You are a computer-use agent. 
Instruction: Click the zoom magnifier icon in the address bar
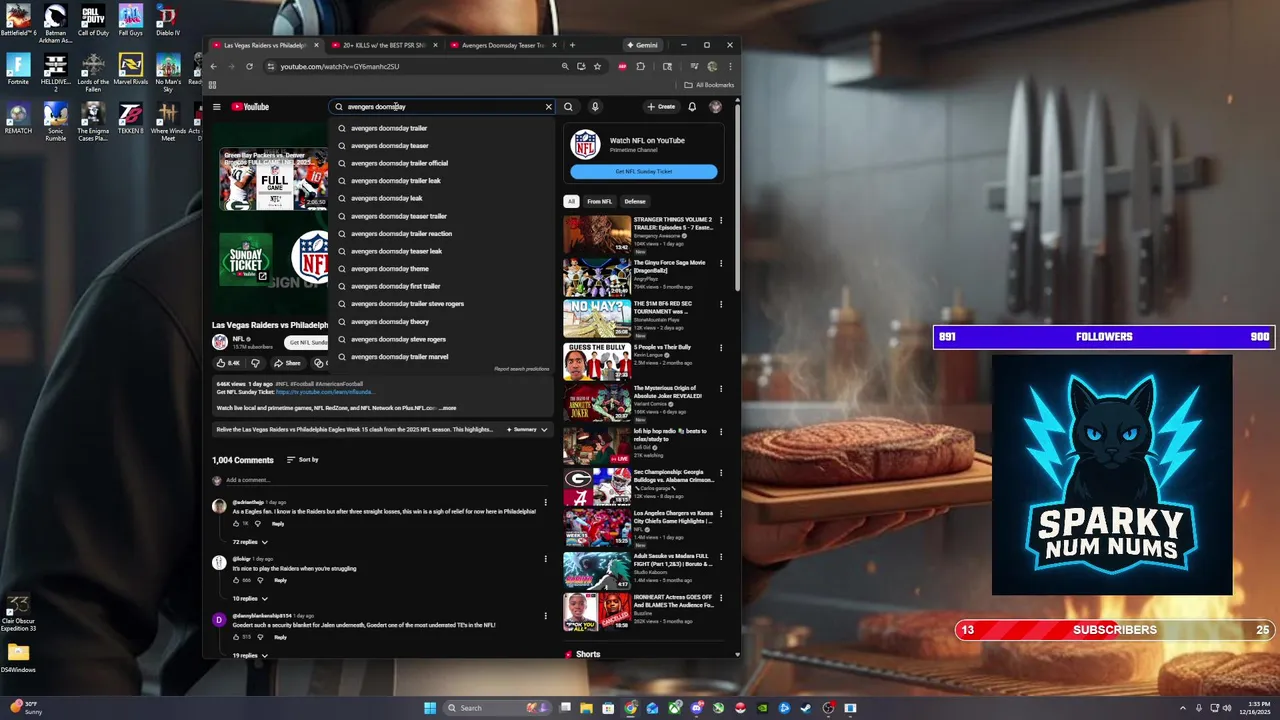tap(565, 66)
